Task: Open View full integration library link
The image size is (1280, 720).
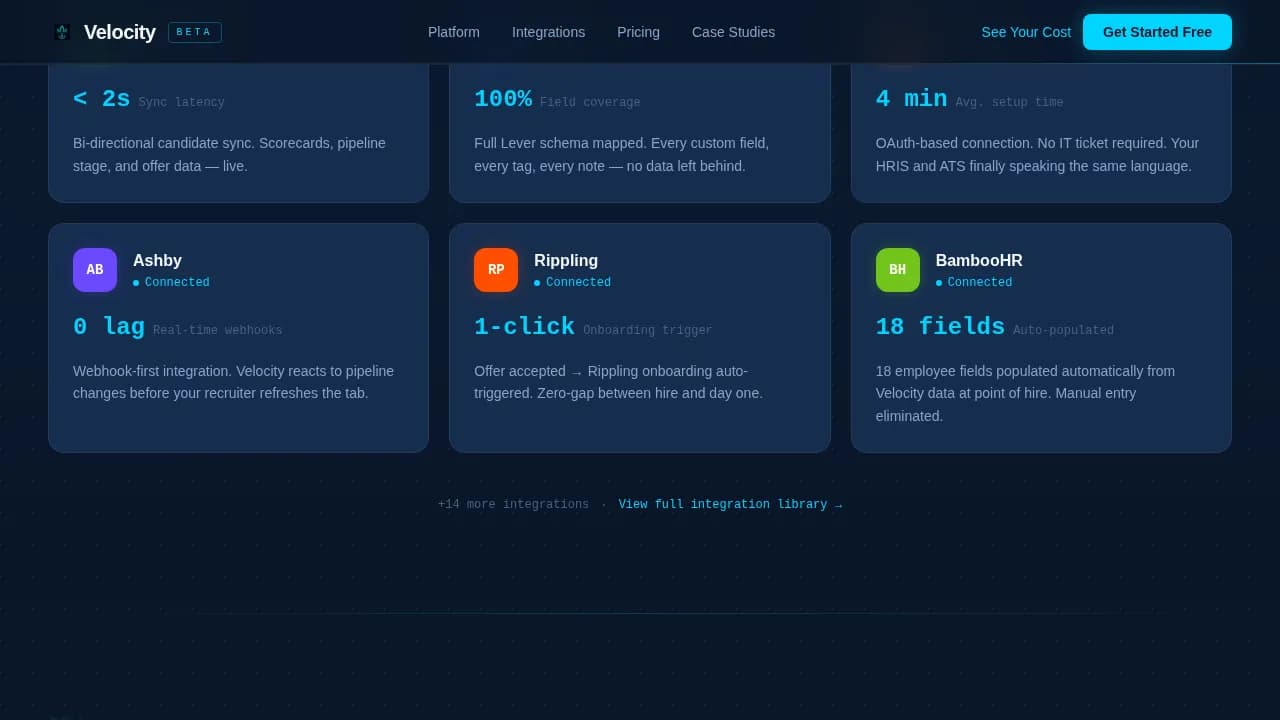Action: point(730,505)
